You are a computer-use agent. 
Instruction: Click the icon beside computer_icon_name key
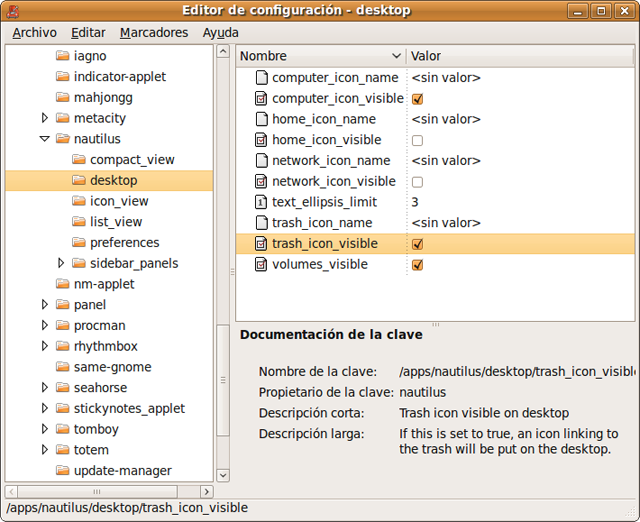coord(260,78)
